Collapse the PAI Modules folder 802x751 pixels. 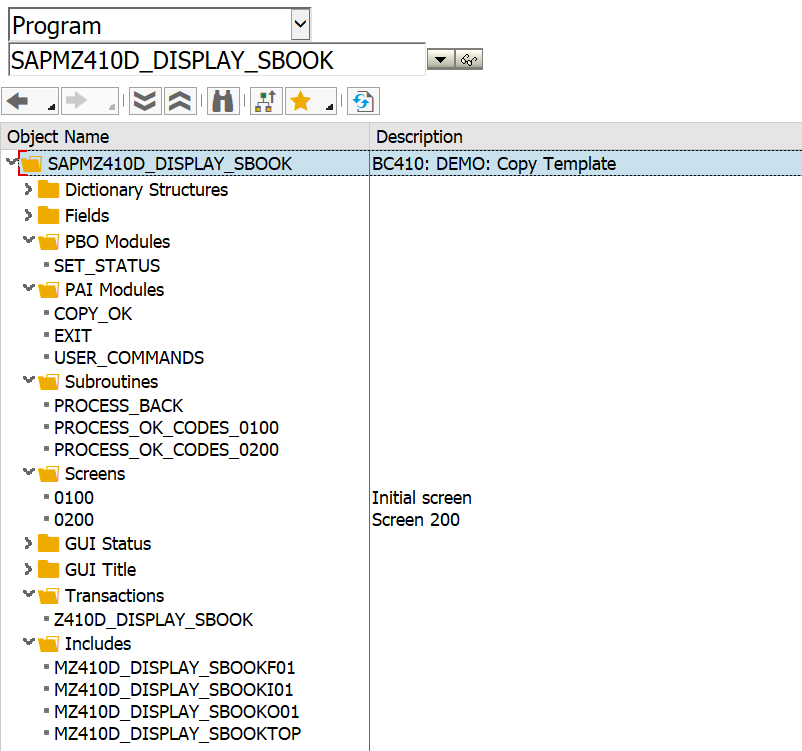[29, 288]
